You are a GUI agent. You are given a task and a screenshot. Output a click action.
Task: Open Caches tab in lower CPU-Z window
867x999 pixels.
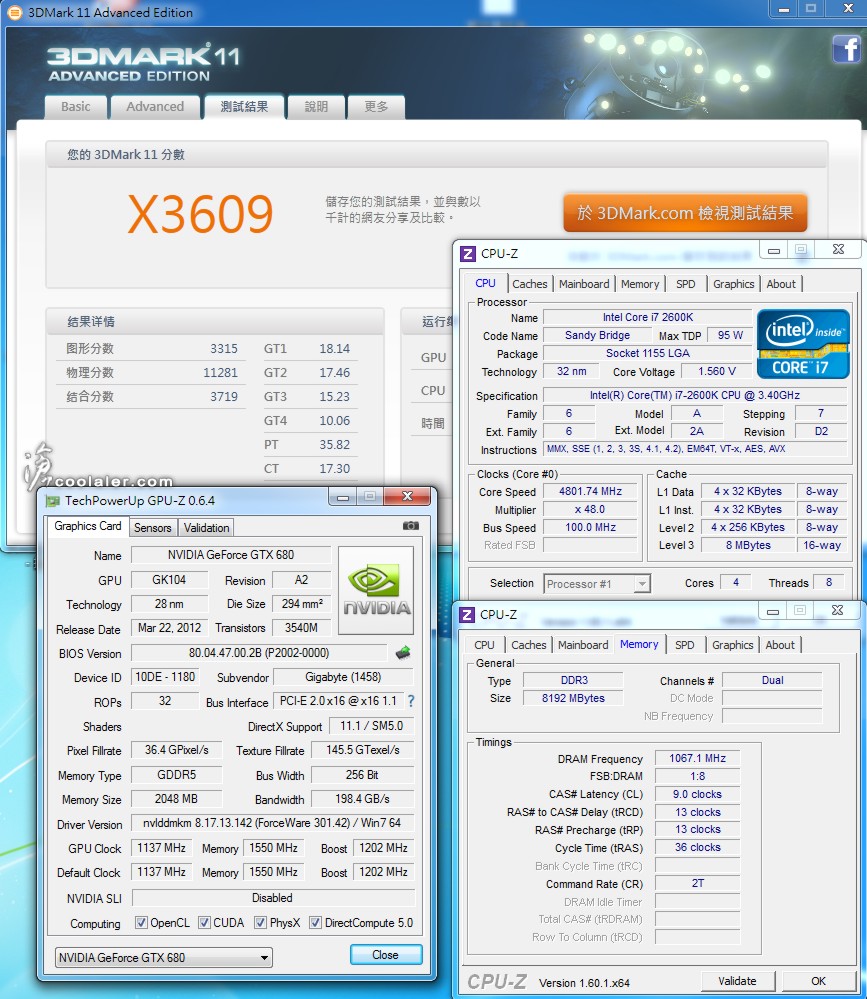(529, 645)
